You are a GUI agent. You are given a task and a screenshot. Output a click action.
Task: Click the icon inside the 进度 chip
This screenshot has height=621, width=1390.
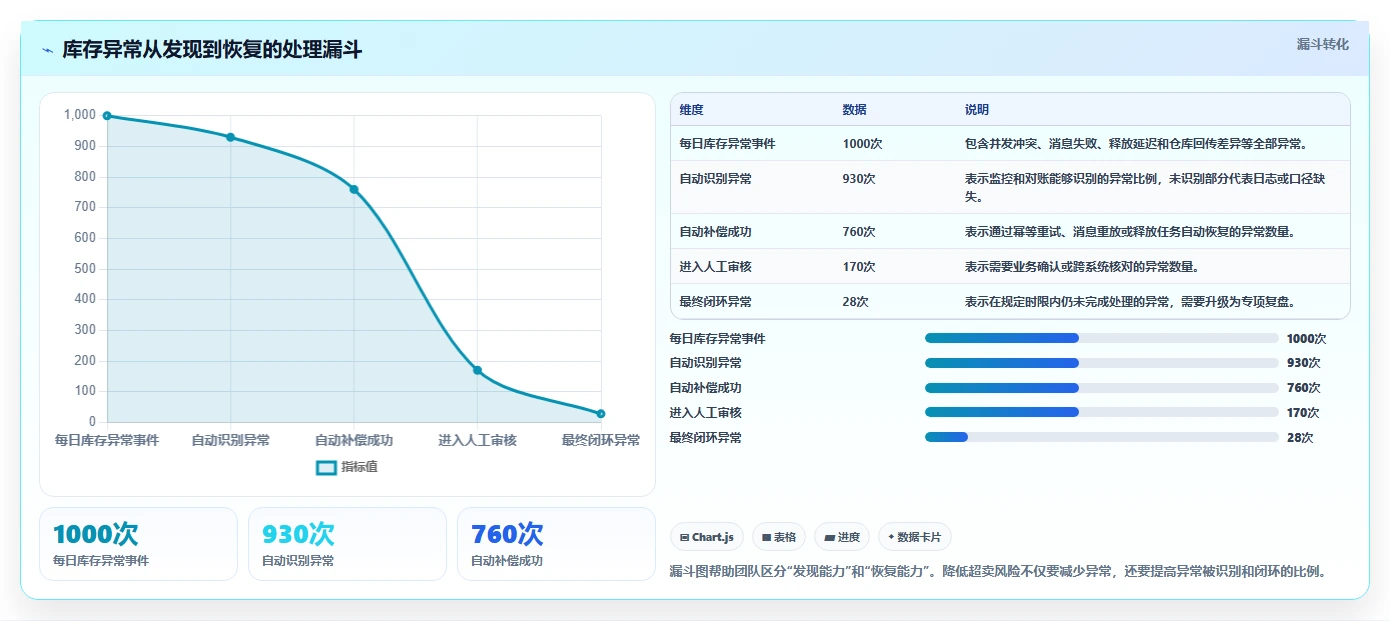click(829, 537)
